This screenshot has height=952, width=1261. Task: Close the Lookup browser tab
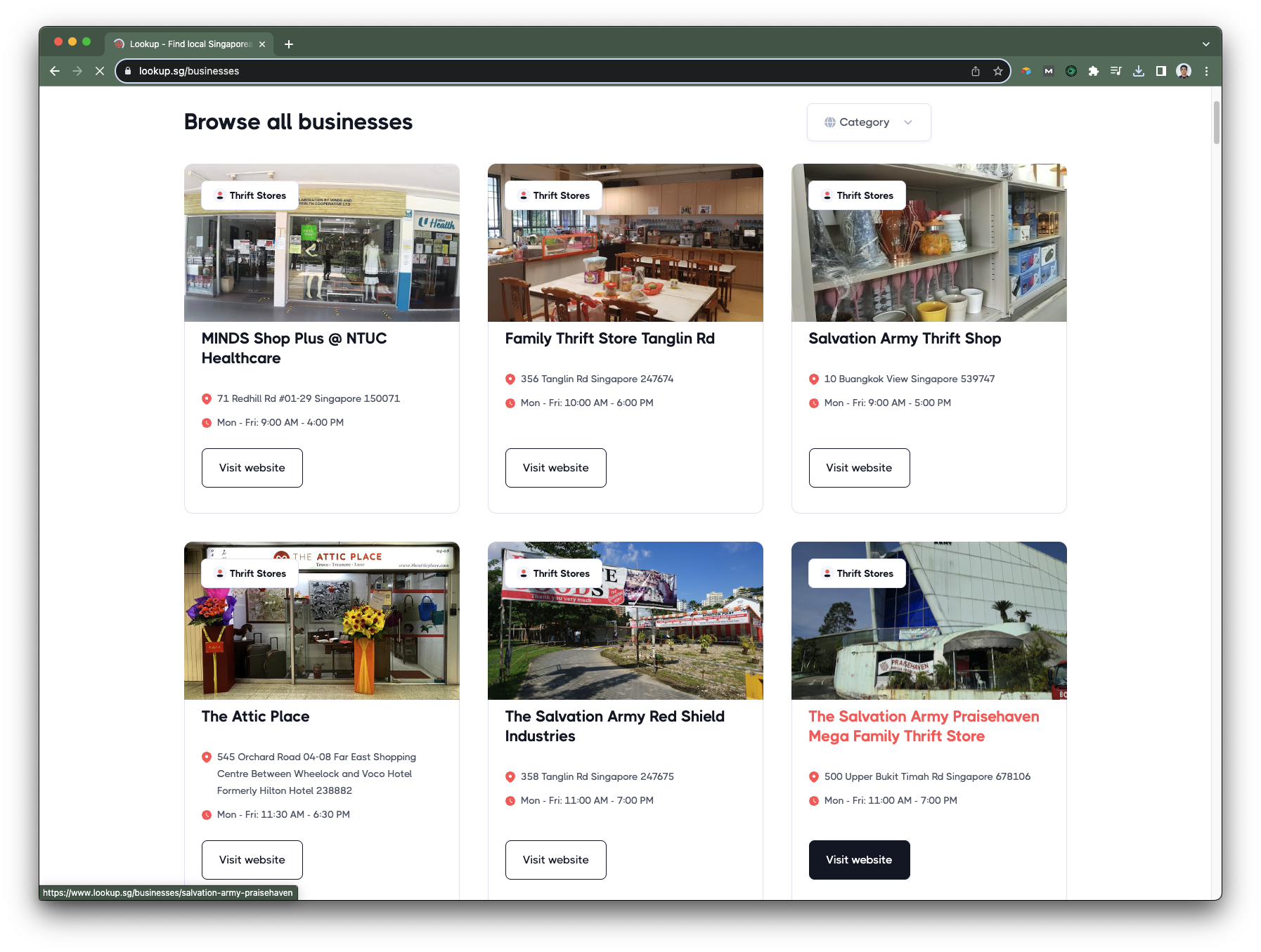pyautogui.click(x=262, y=44)
